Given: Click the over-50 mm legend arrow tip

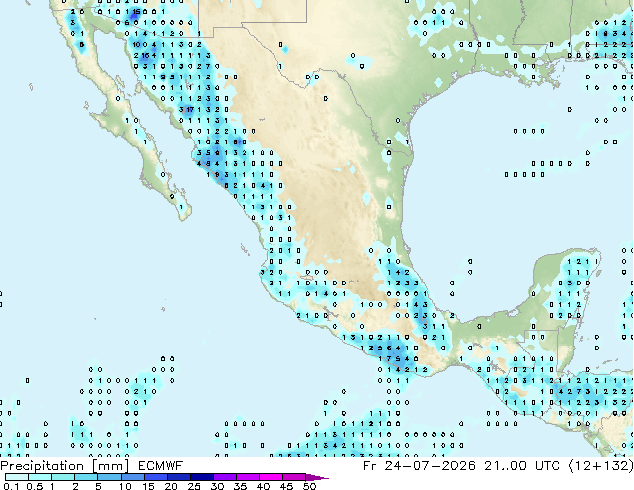Looking at the screenshot, I should (317, 477).
